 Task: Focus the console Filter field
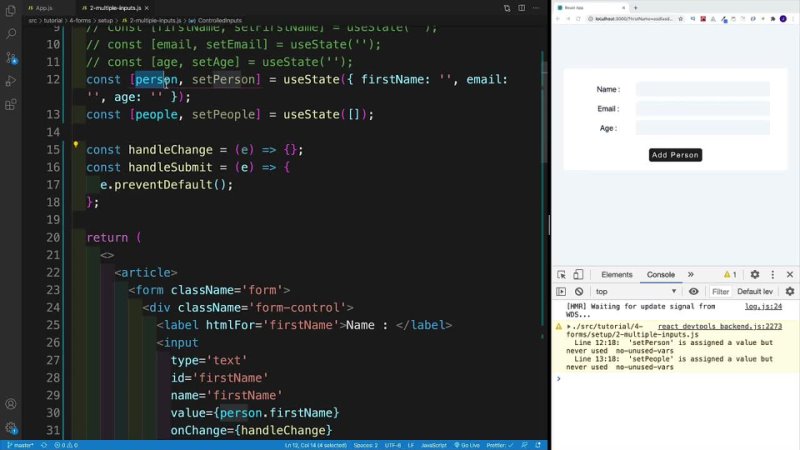point(720,291)
